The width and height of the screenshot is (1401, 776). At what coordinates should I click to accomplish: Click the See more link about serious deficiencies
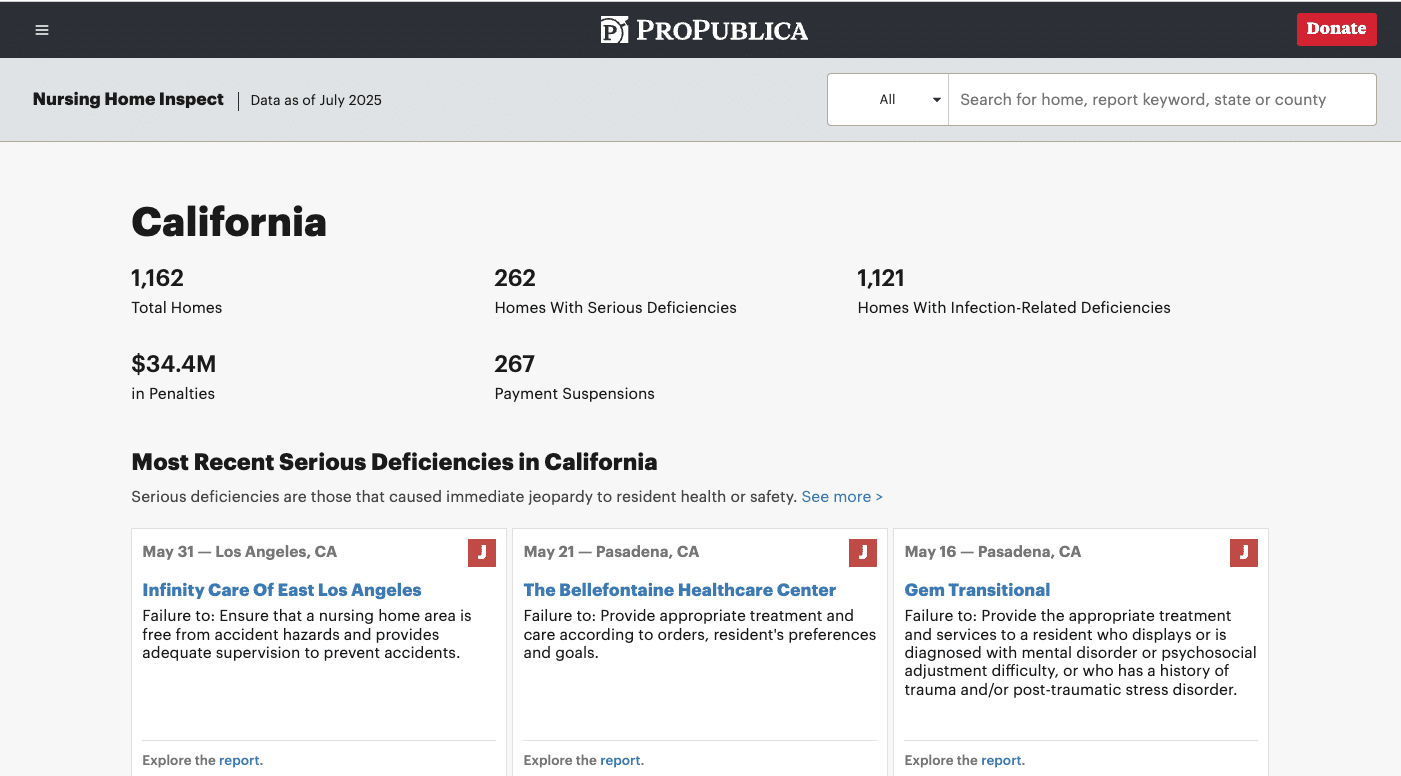(842, 496)
